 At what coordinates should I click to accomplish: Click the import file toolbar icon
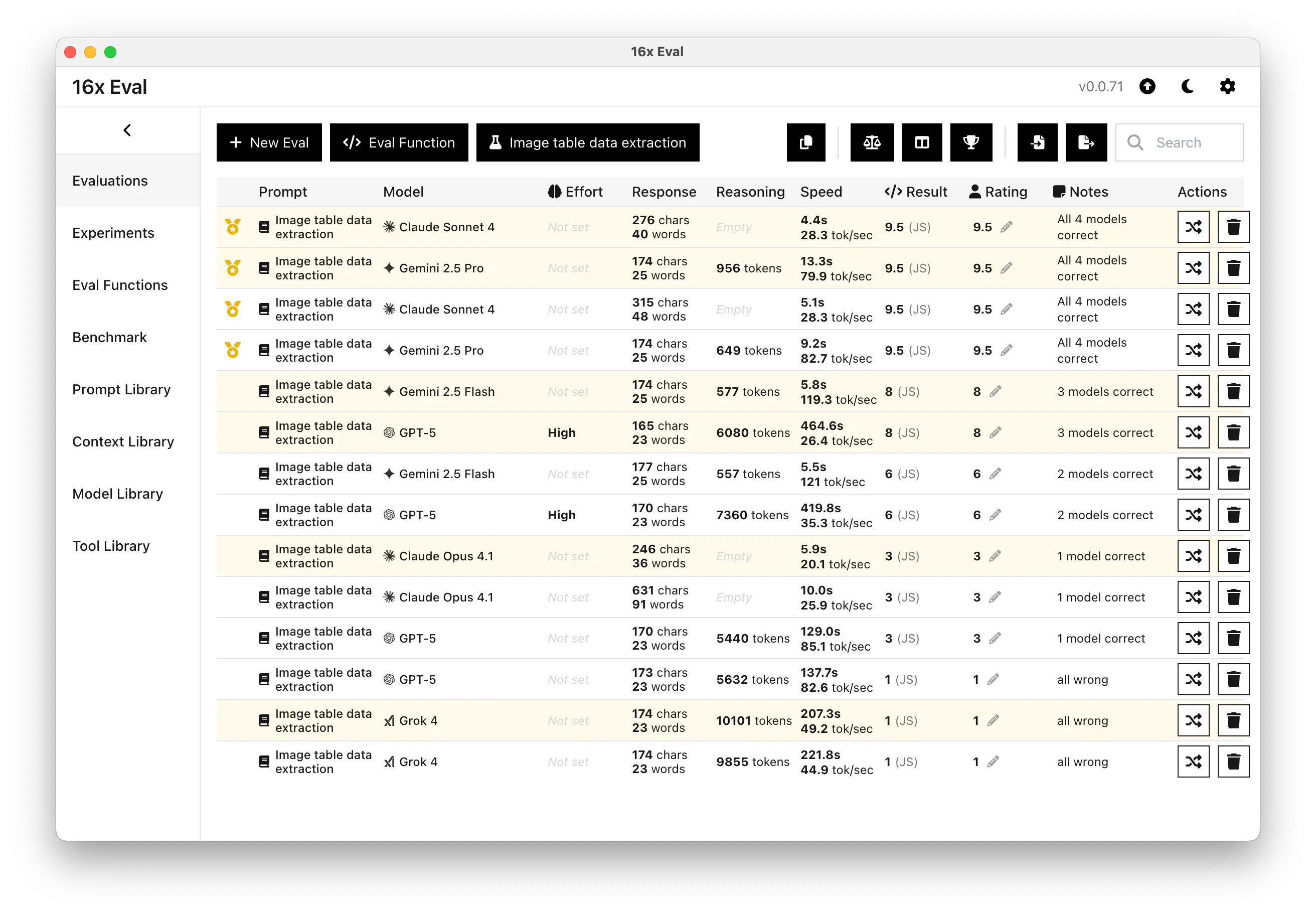[x=1037, y=142]
